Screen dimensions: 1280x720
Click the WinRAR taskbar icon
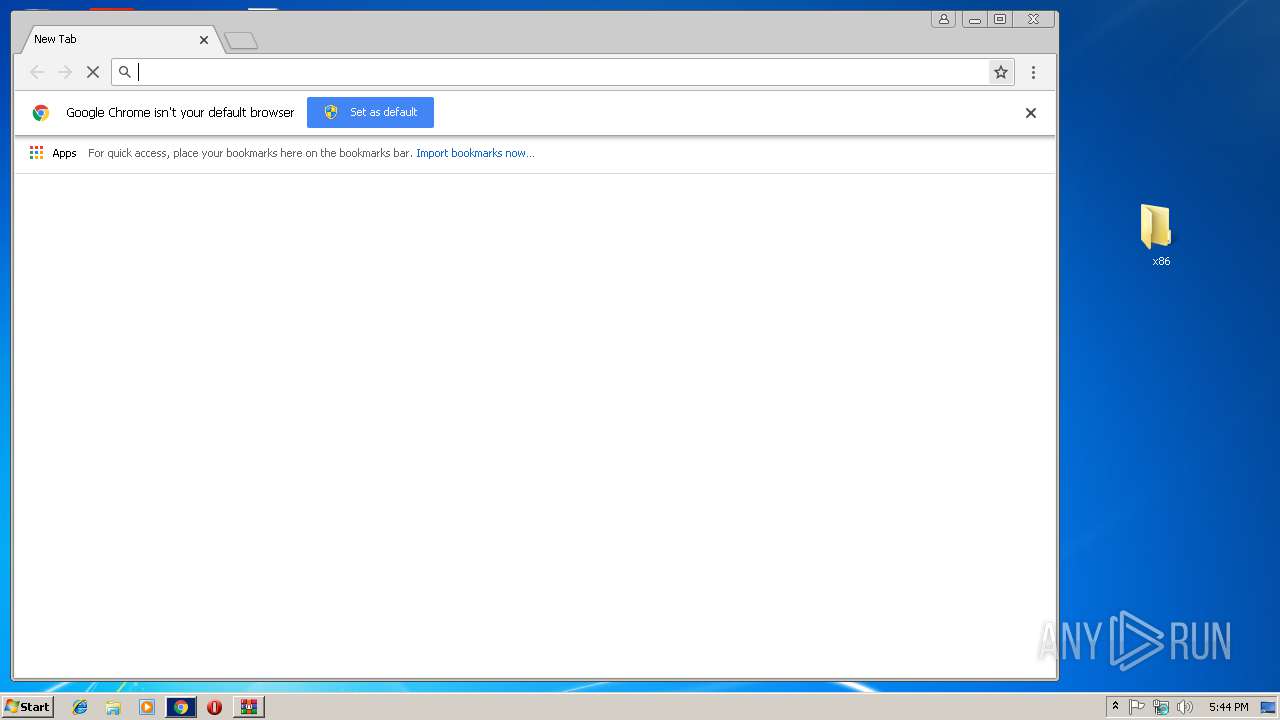coord(248,707)
